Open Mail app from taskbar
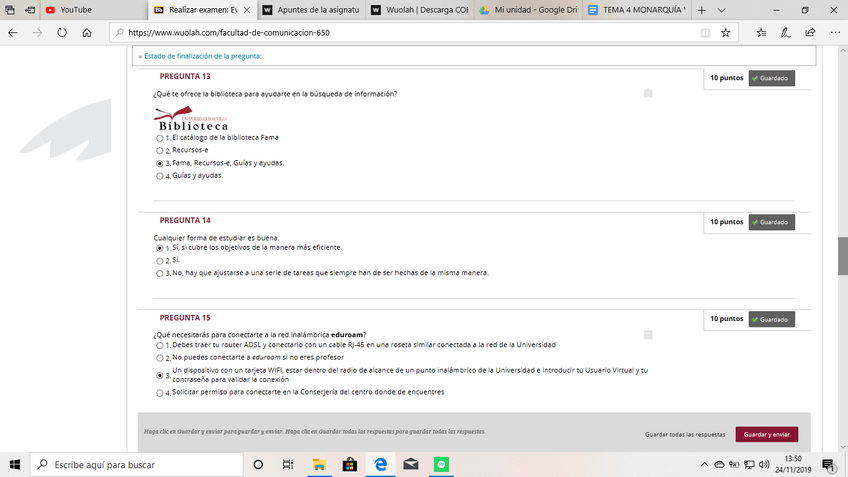Viewport: 848px width, 477px height. pyautogui.click(x=411, y=465)
